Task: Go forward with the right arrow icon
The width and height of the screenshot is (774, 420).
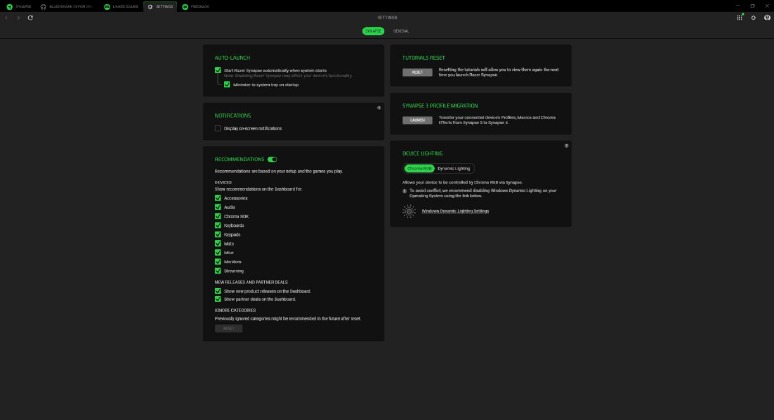Action: (18, 18)
